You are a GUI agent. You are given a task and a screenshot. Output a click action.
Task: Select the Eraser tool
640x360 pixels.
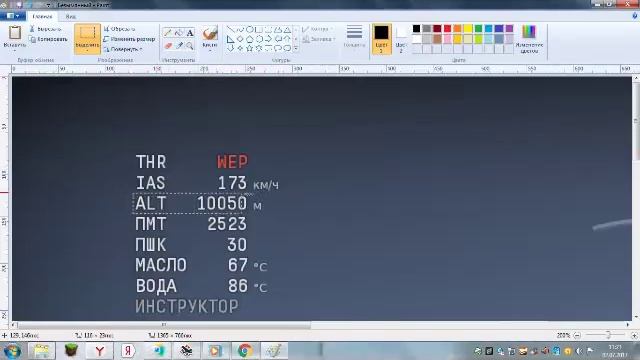click(168, 46)
